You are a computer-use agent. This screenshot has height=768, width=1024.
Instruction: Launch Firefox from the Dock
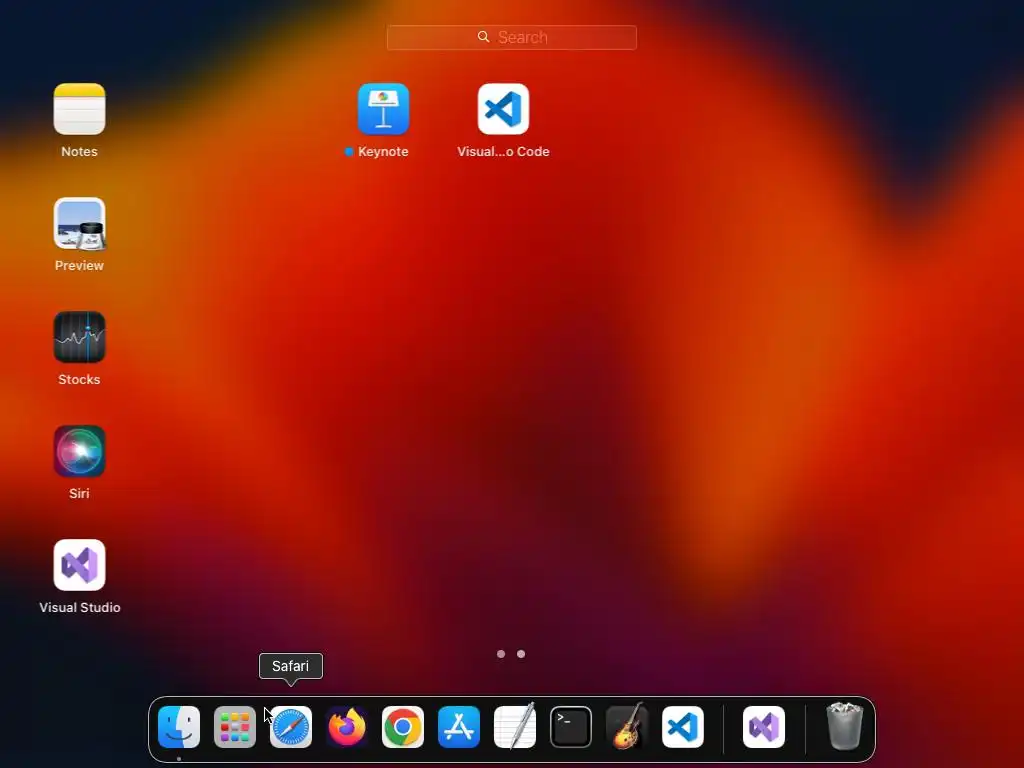[347, 727]
